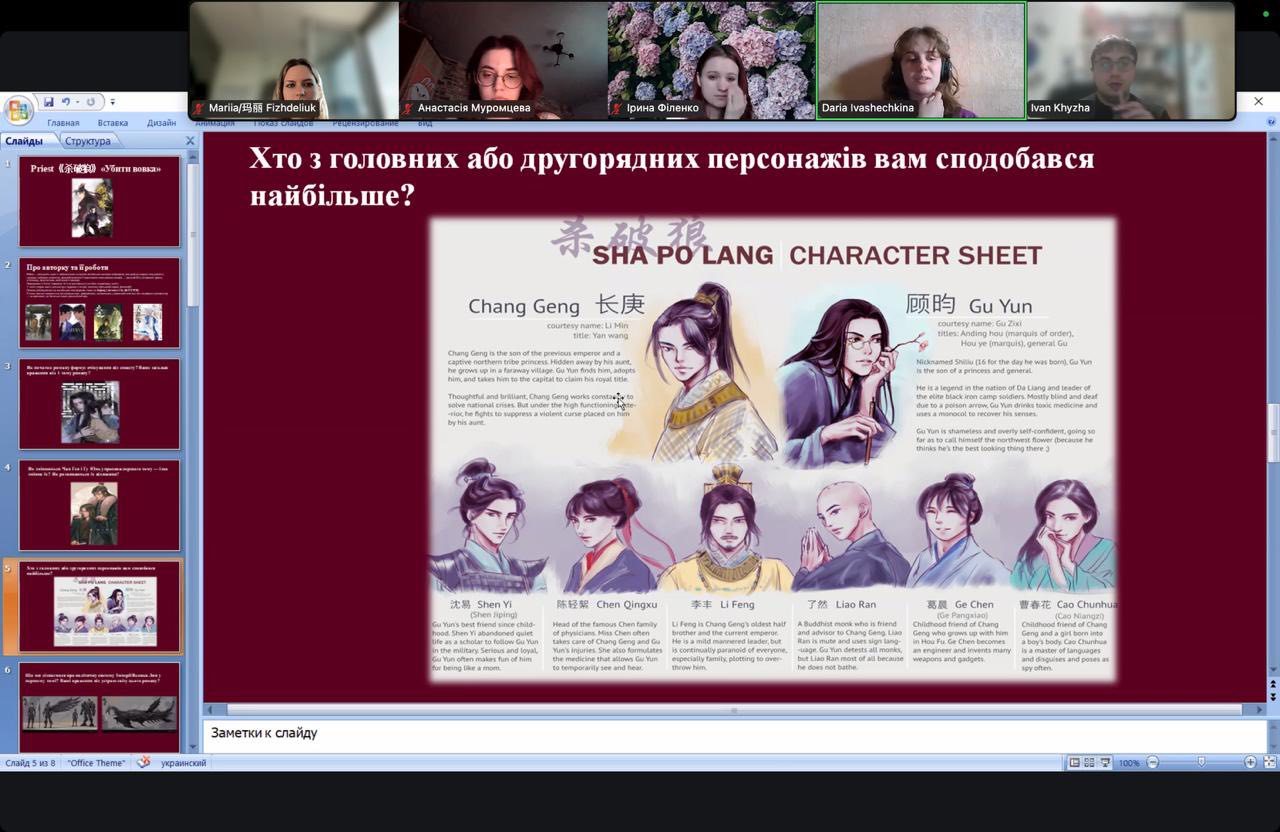
Task: Click the Заметки к слайду notes field
Action: click(734, 734)
